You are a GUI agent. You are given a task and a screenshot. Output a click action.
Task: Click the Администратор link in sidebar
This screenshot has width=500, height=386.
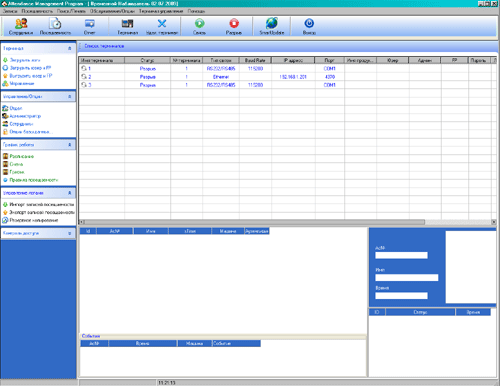click(x=25, y=116)
